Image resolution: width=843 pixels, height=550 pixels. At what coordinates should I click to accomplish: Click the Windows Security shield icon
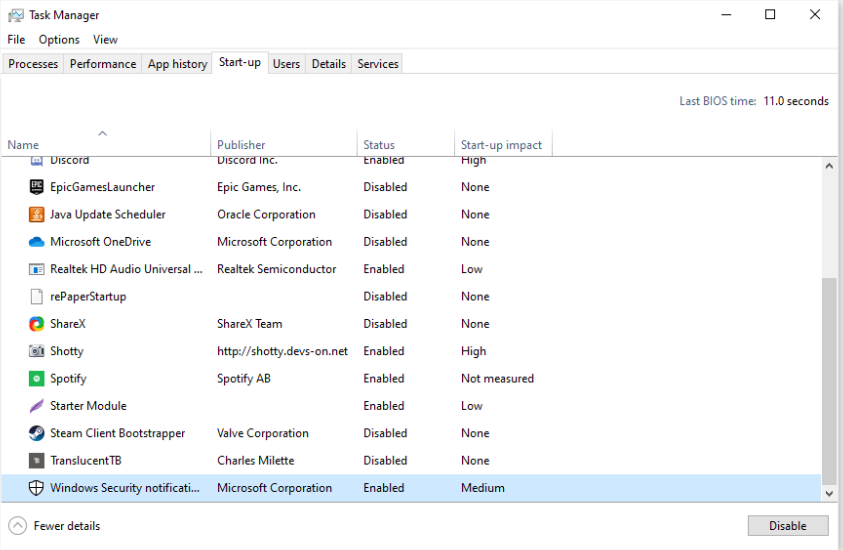(36, 488)
